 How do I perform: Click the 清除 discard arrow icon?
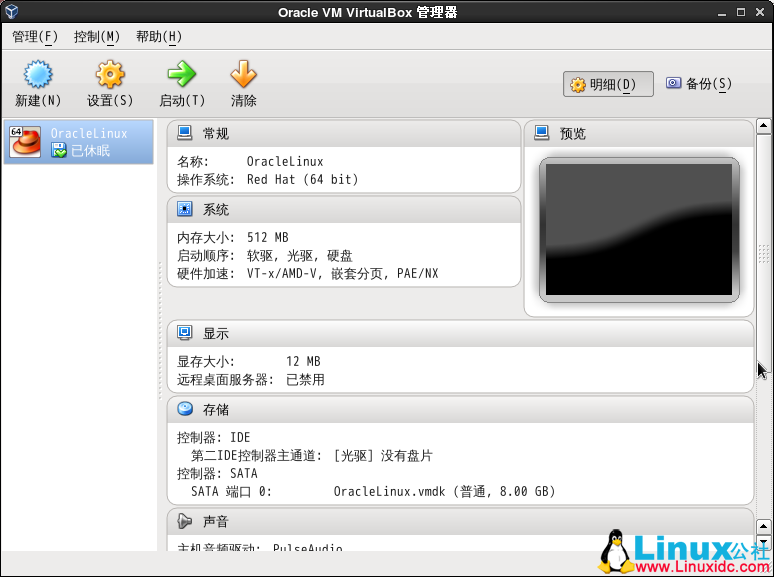(243, 75)
